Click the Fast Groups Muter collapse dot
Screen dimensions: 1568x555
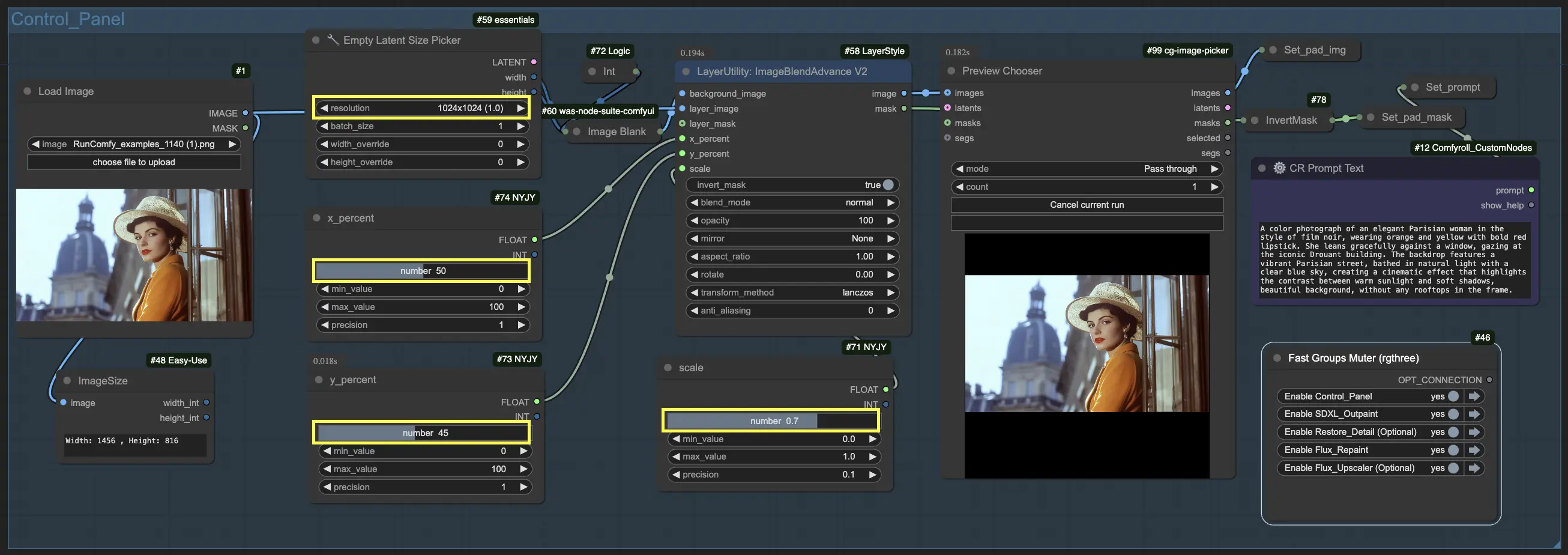pos(1277,358)
